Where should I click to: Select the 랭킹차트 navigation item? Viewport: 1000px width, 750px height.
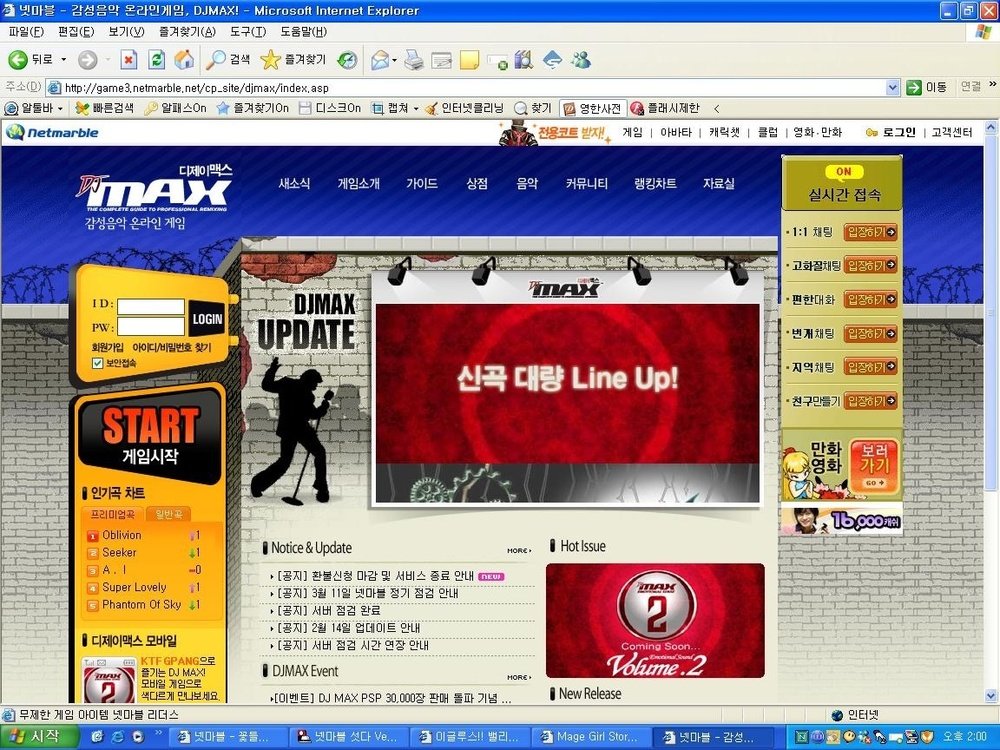(655, 184)
